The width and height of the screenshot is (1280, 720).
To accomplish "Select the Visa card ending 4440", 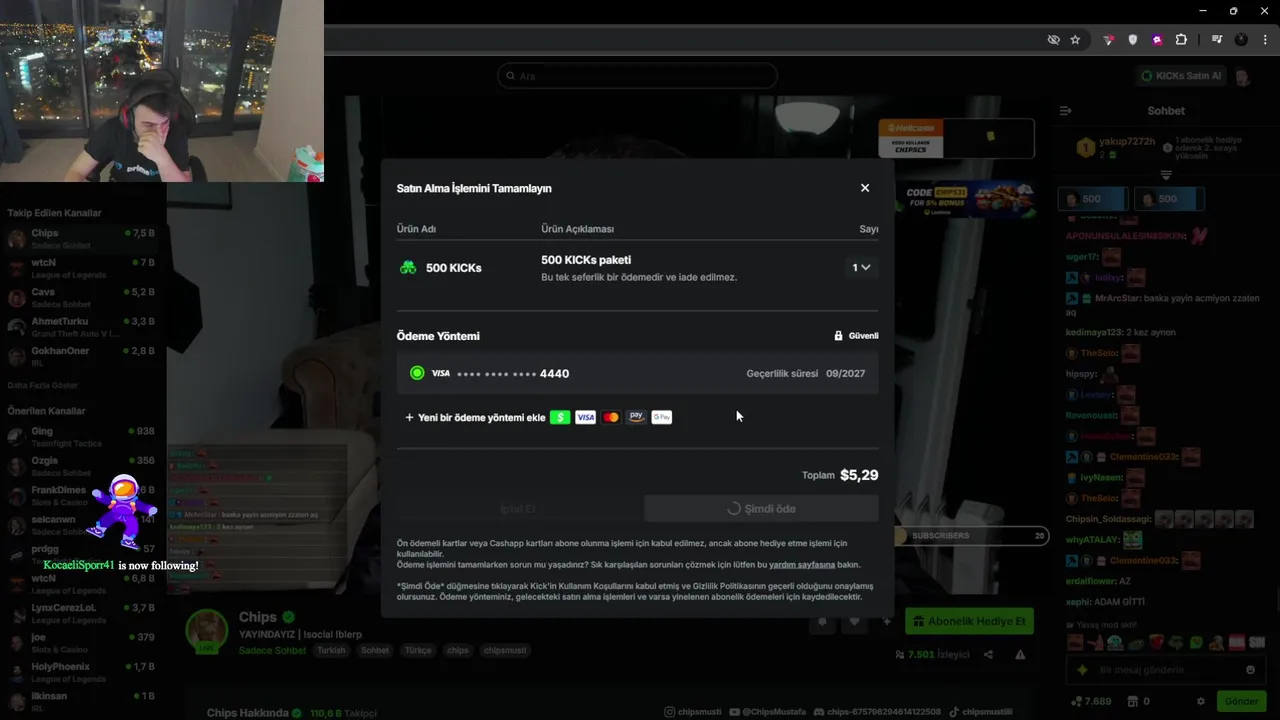I will tap(637, 373).
